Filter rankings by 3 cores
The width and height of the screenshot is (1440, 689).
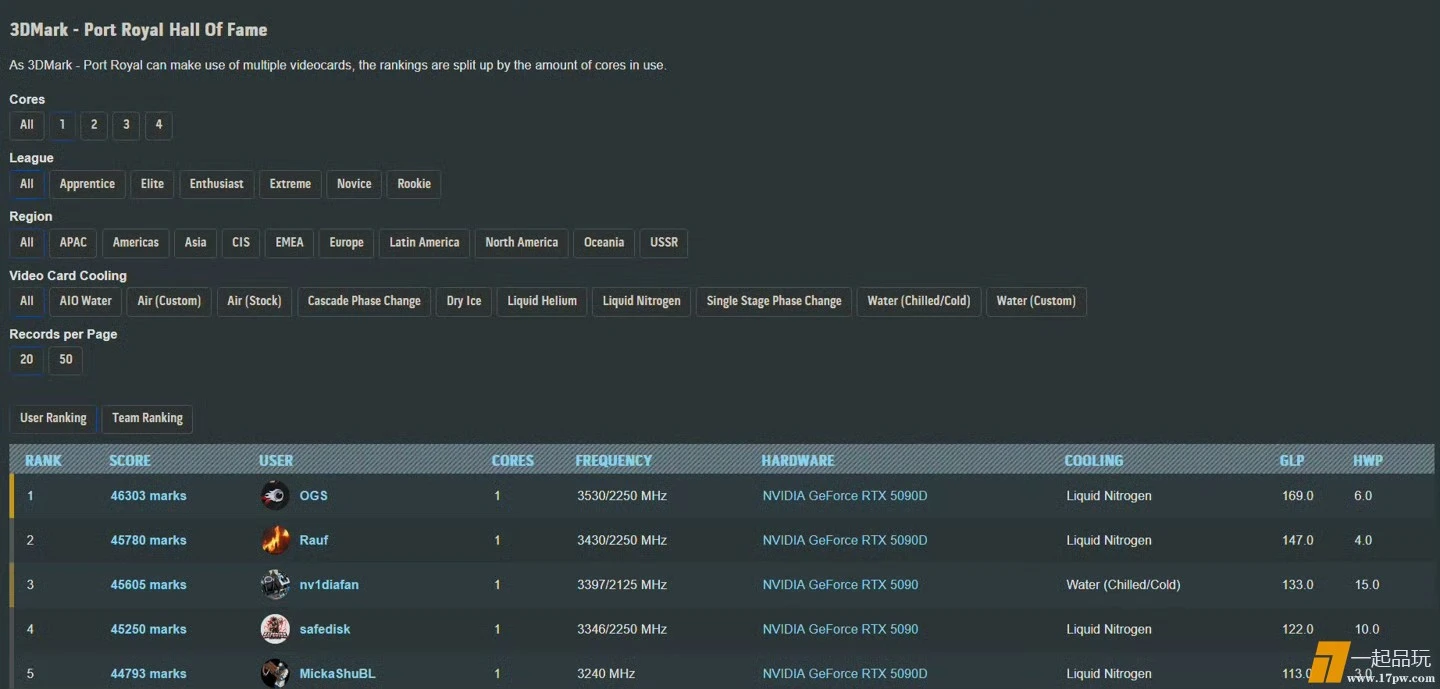126,125
